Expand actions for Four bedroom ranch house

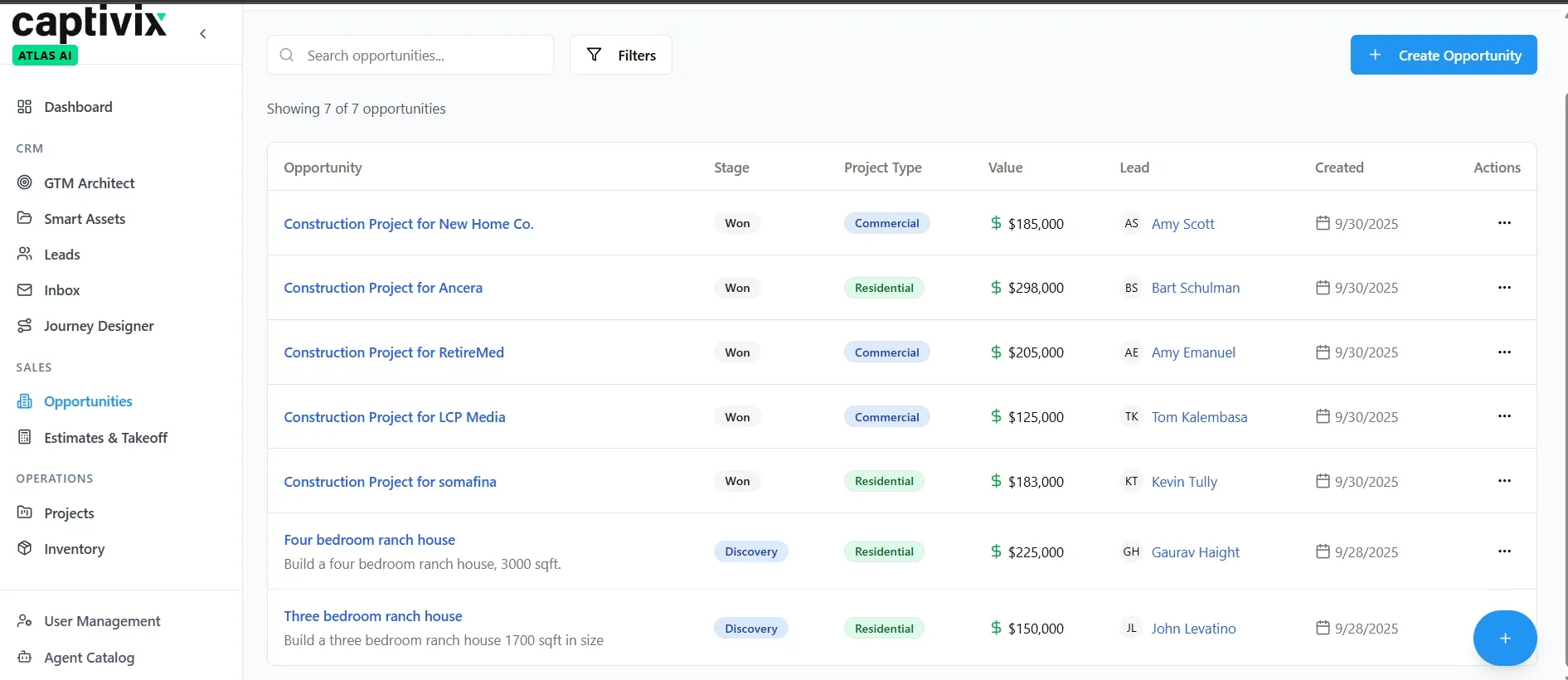[x=1504, y=551]
